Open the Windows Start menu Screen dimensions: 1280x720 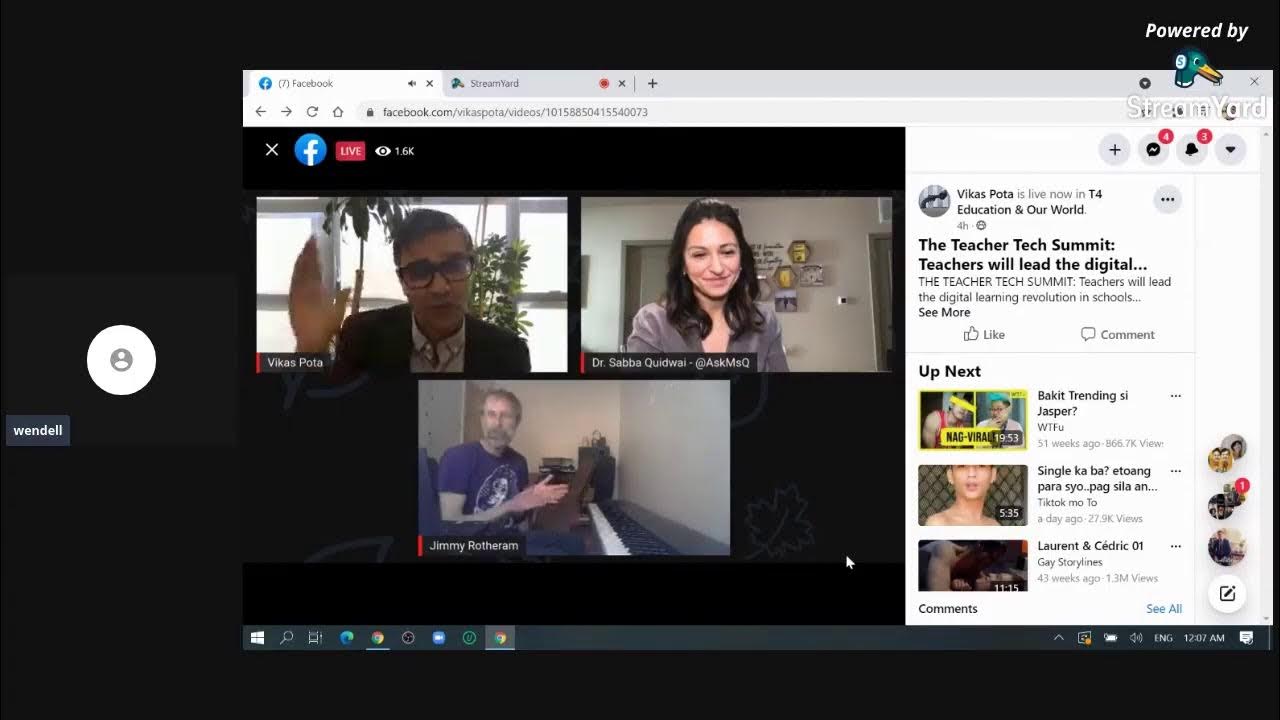257,638
